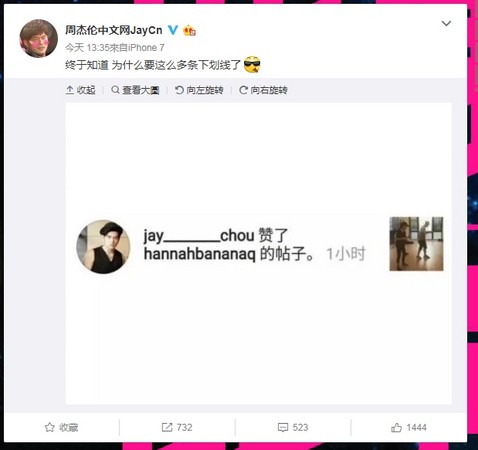
Task: Open the 周杰伦中文网JayCn username link
Action: click(x=114, y=30)
